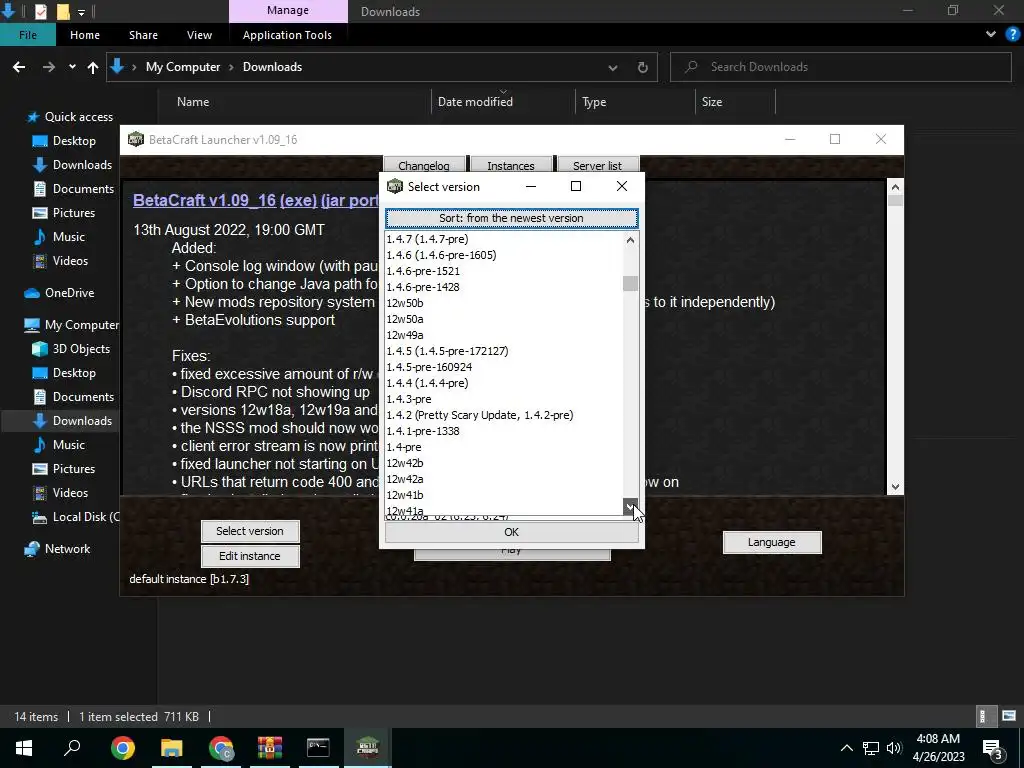This screenshot has width=1024, height=768.
Task: Open the Changelog tab in BetaCraft
Action: tap(424, 165)
